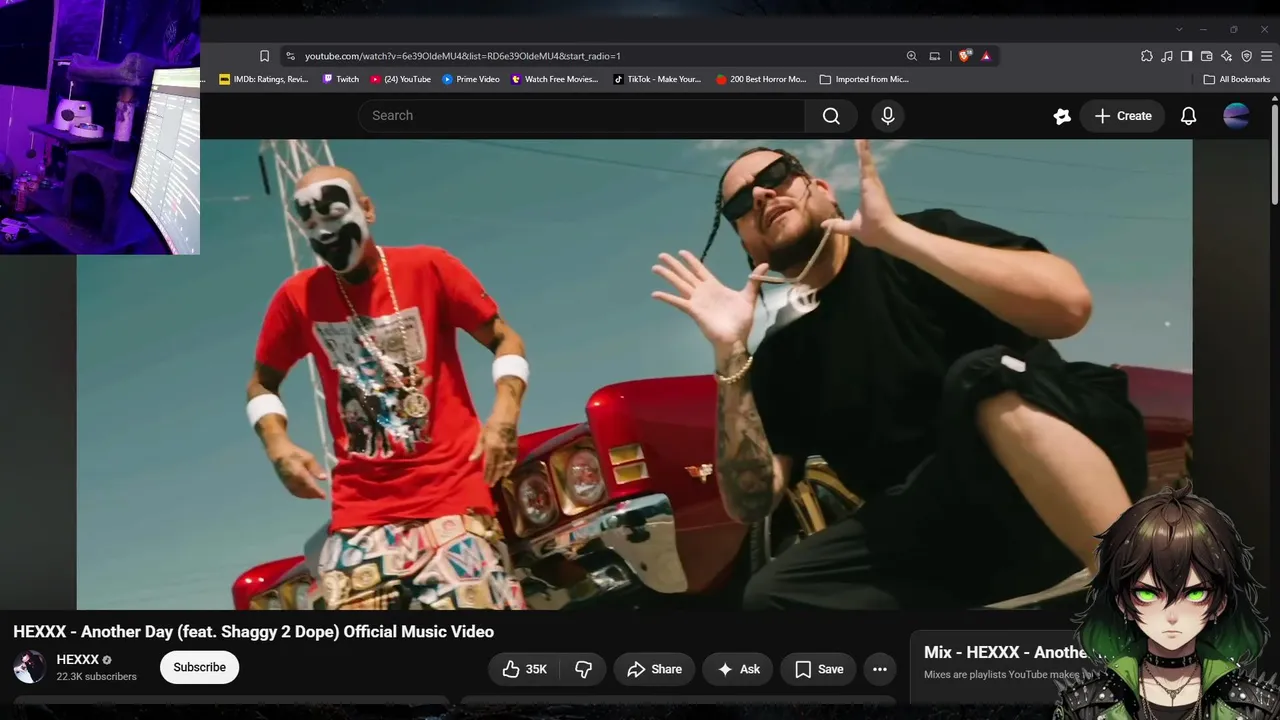Share the video using Share button
The height and width of the screenshot is (720, 1280).
click(654, 669)
